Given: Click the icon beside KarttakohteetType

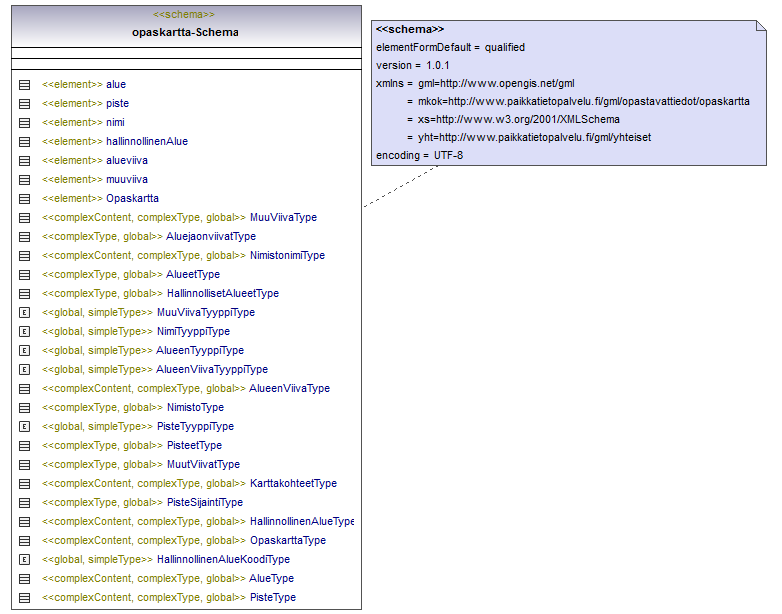Looking at the screenshot, I should (x=24, y=484).
